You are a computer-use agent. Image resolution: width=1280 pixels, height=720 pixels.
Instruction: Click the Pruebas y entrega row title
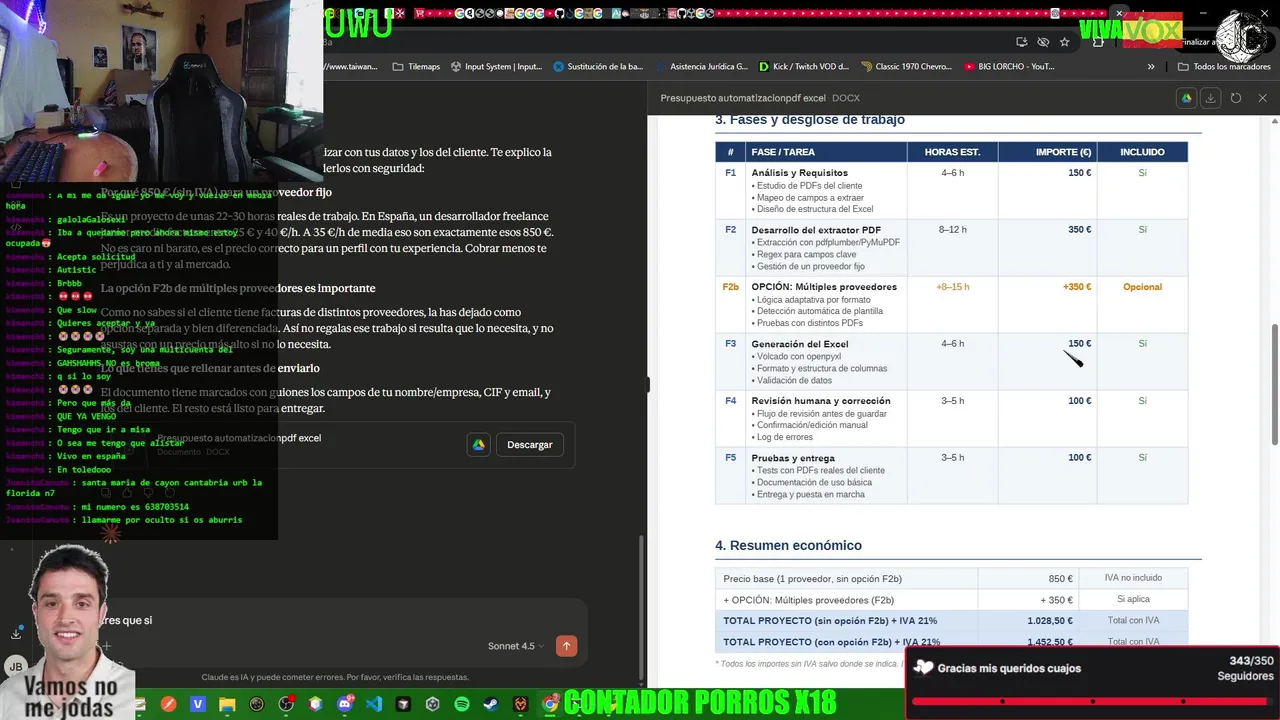793,458
